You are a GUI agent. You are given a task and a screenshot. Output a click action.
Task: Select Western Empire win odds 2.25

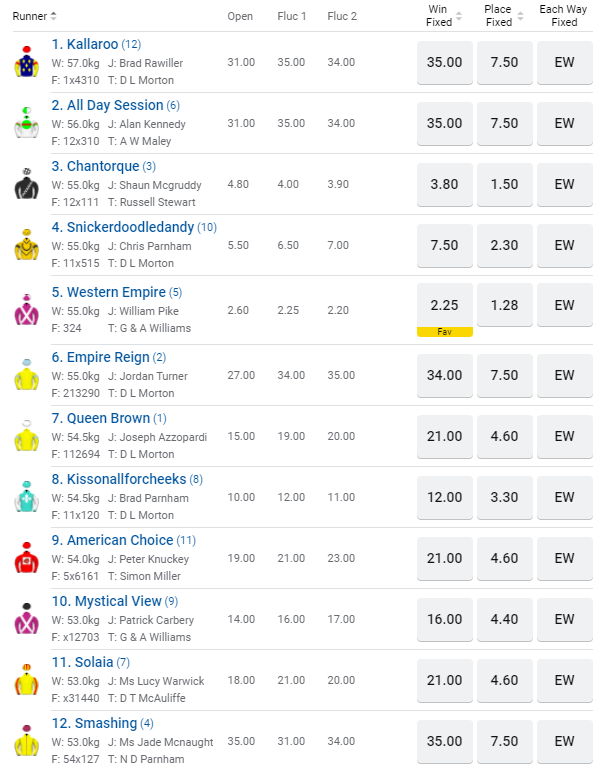[444, 305]
